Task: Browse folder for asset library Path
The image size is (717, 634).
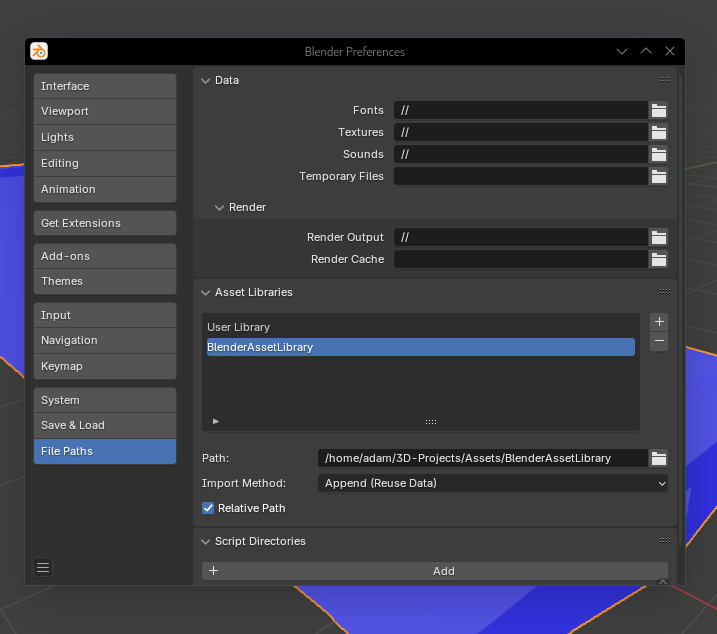Action: (658, 458)
